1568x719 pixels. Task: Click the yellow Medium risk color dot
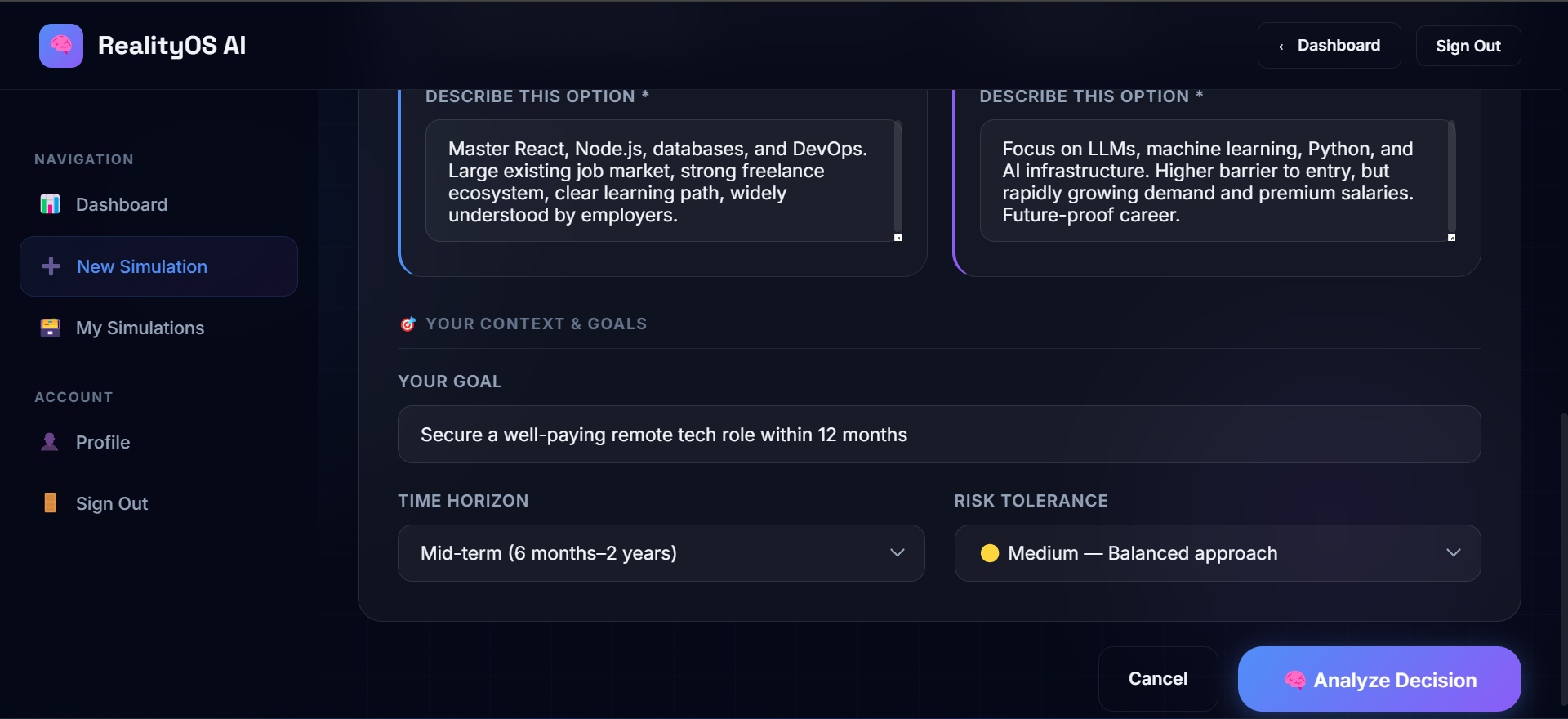(x=990, y=553)
